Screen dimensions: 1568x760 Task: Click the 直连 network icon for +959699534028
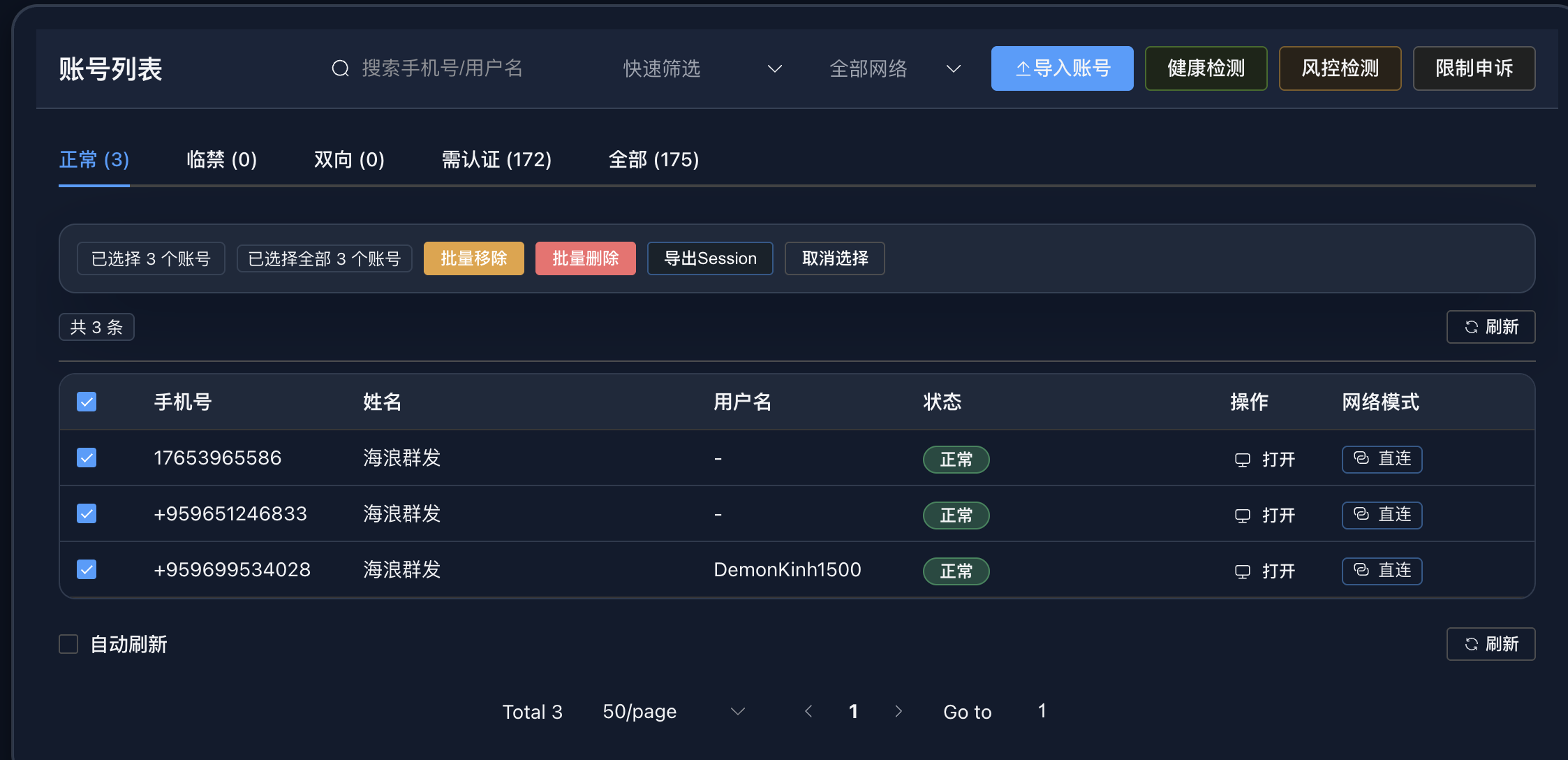(1361, 570)
